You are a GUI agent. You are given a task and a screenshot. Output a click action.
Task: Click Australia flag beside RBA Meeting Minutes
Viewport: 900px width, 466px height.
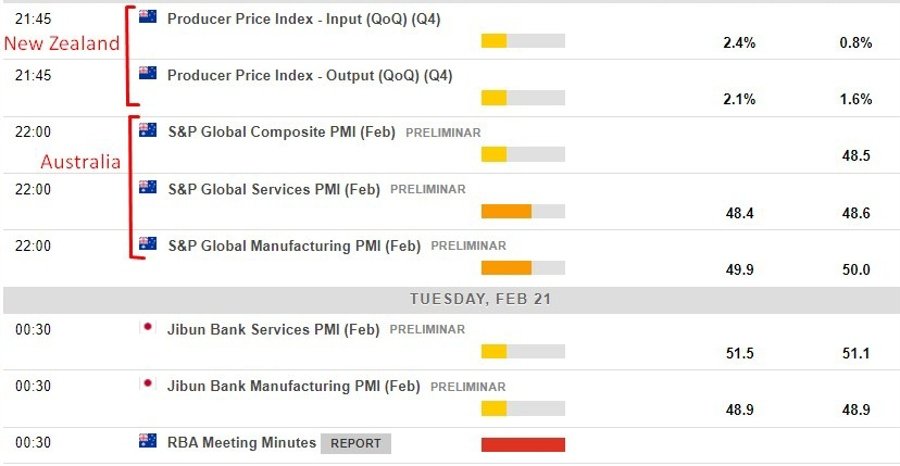(x=148, y=441)
